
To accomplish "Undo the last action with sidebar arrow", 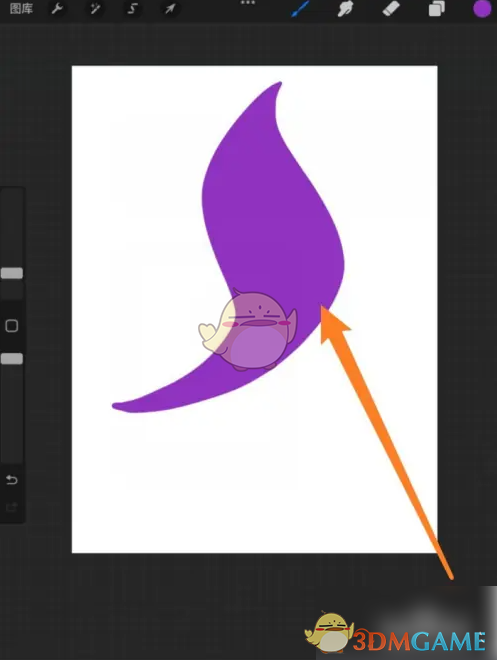I will (x=12, y=479).
